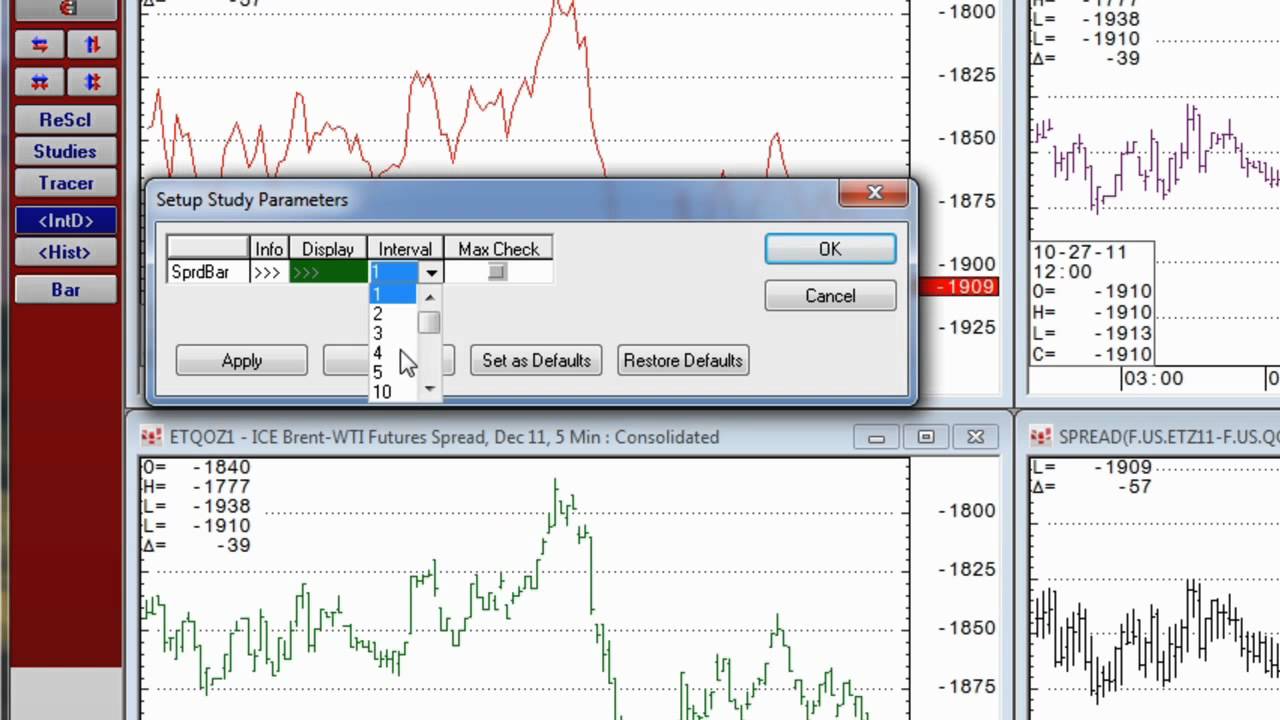Activate the Tracer sidebar button
1280x720 pixels.
66,184
